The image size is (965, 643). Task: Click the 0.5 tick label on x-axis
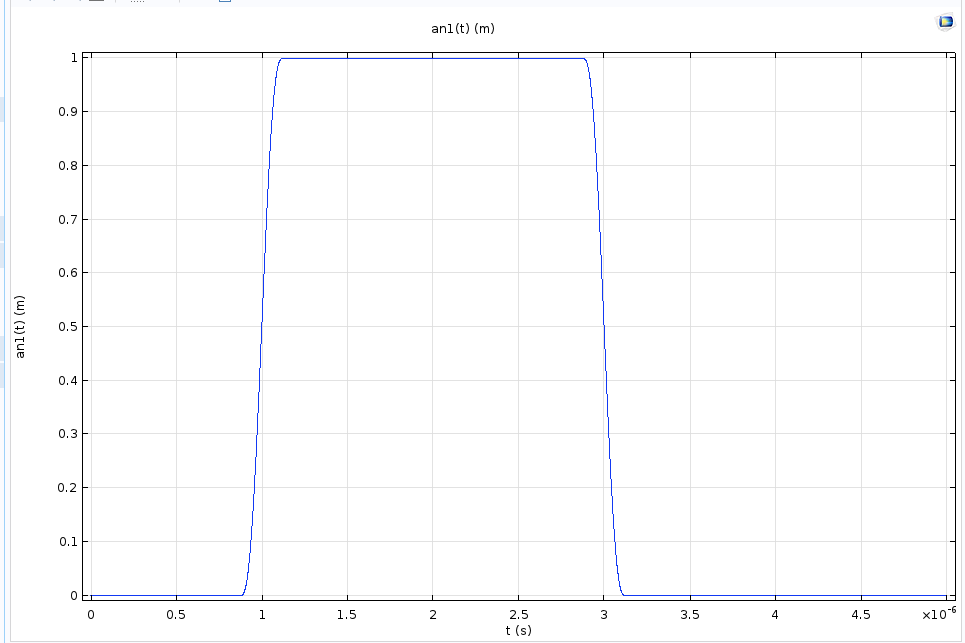pos(176,613)
